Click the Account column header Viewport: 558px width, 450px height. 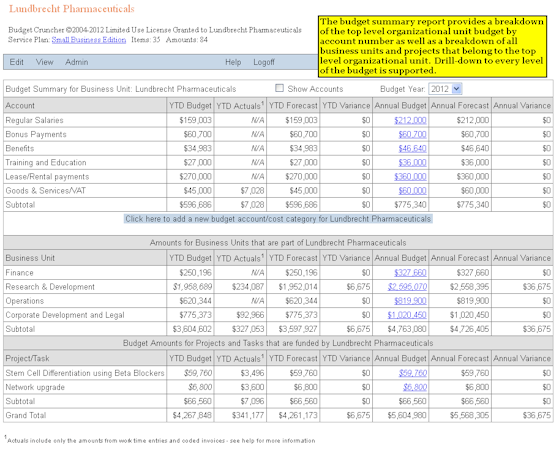(20, 106)
